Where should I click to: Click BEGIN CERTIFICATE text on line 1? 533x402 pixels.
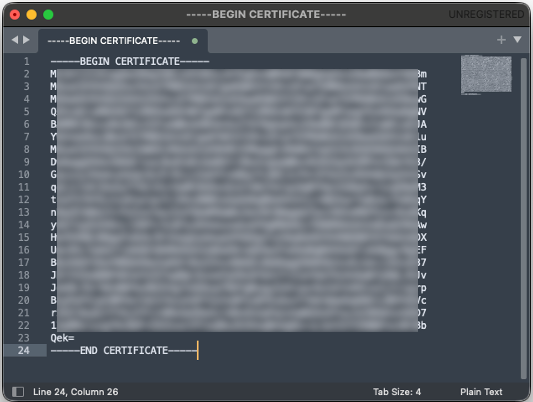click(x=130, y=62)
